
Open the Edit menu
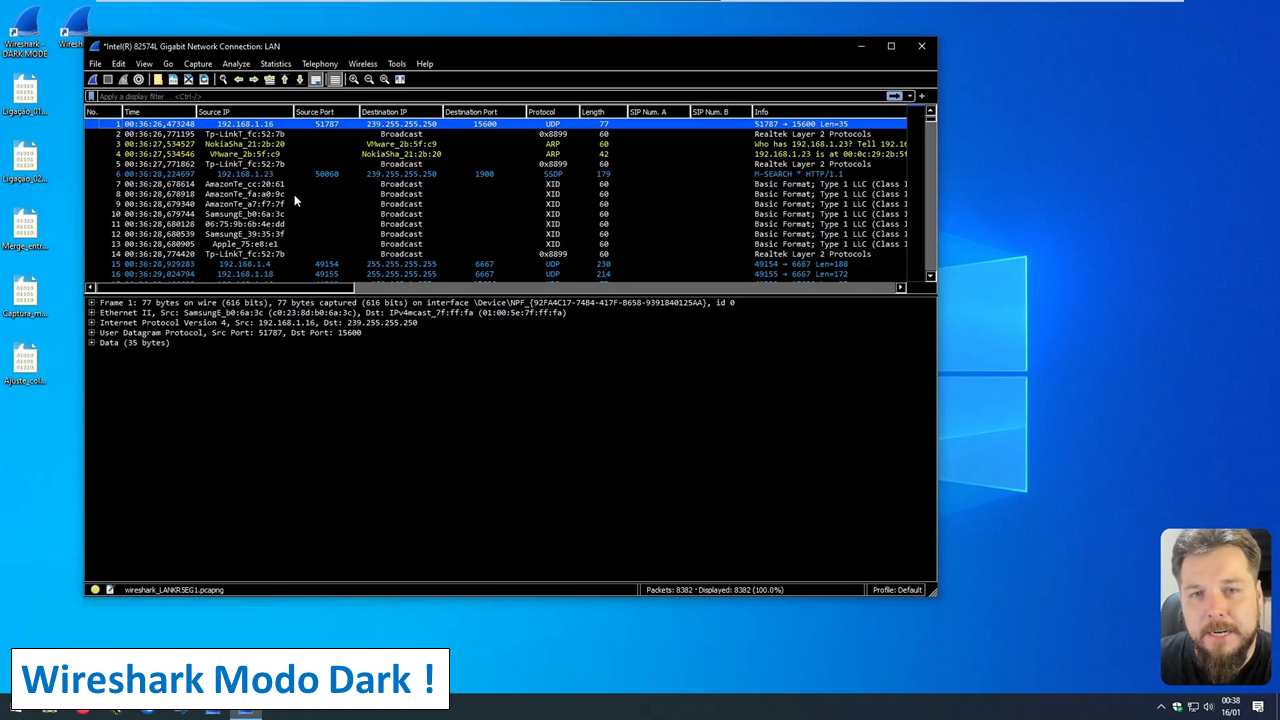[x=119, y=64]
